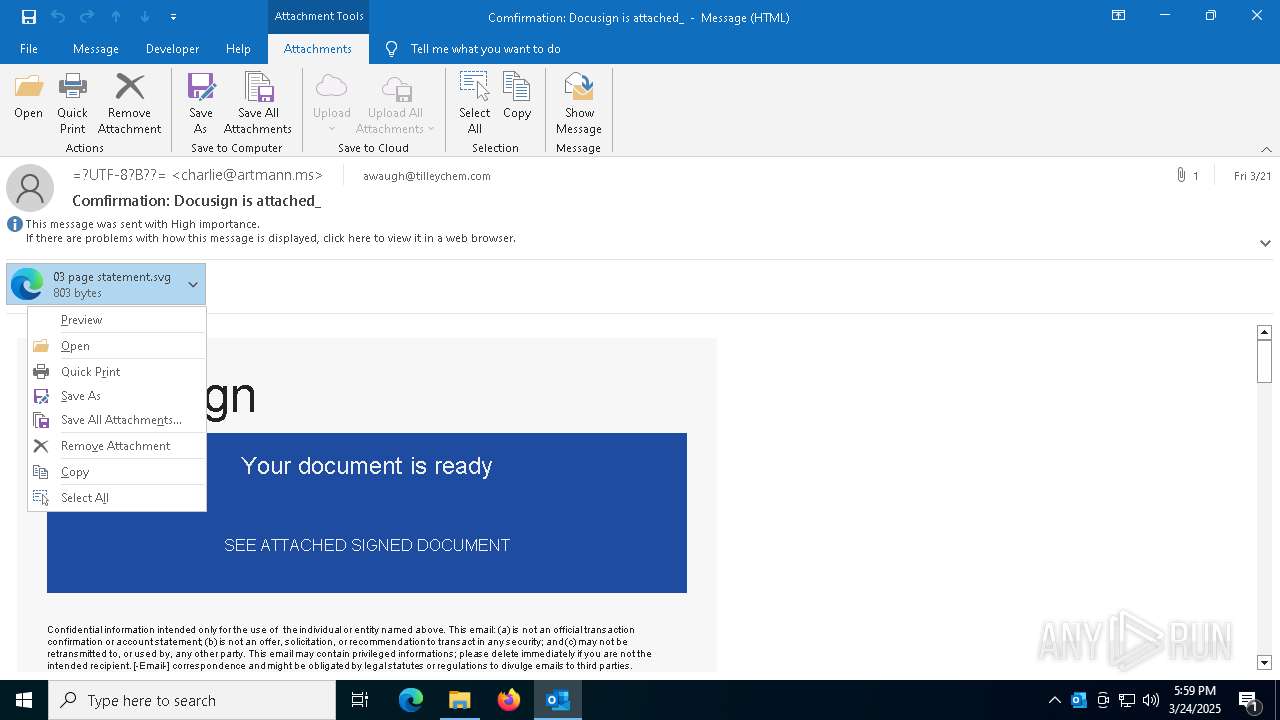Click the Ribbon Display Options button
The image size is (1280, 720).
(1119, 16)
